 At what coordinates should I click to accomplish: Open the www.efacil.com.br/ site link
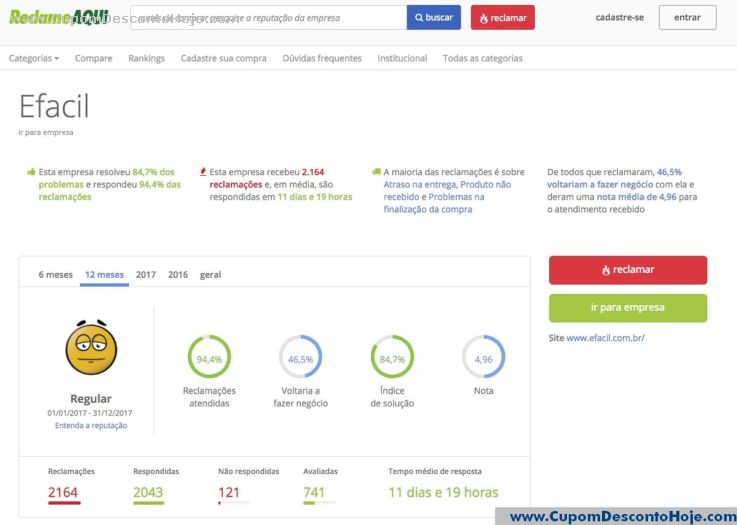(x=605, y=338)
